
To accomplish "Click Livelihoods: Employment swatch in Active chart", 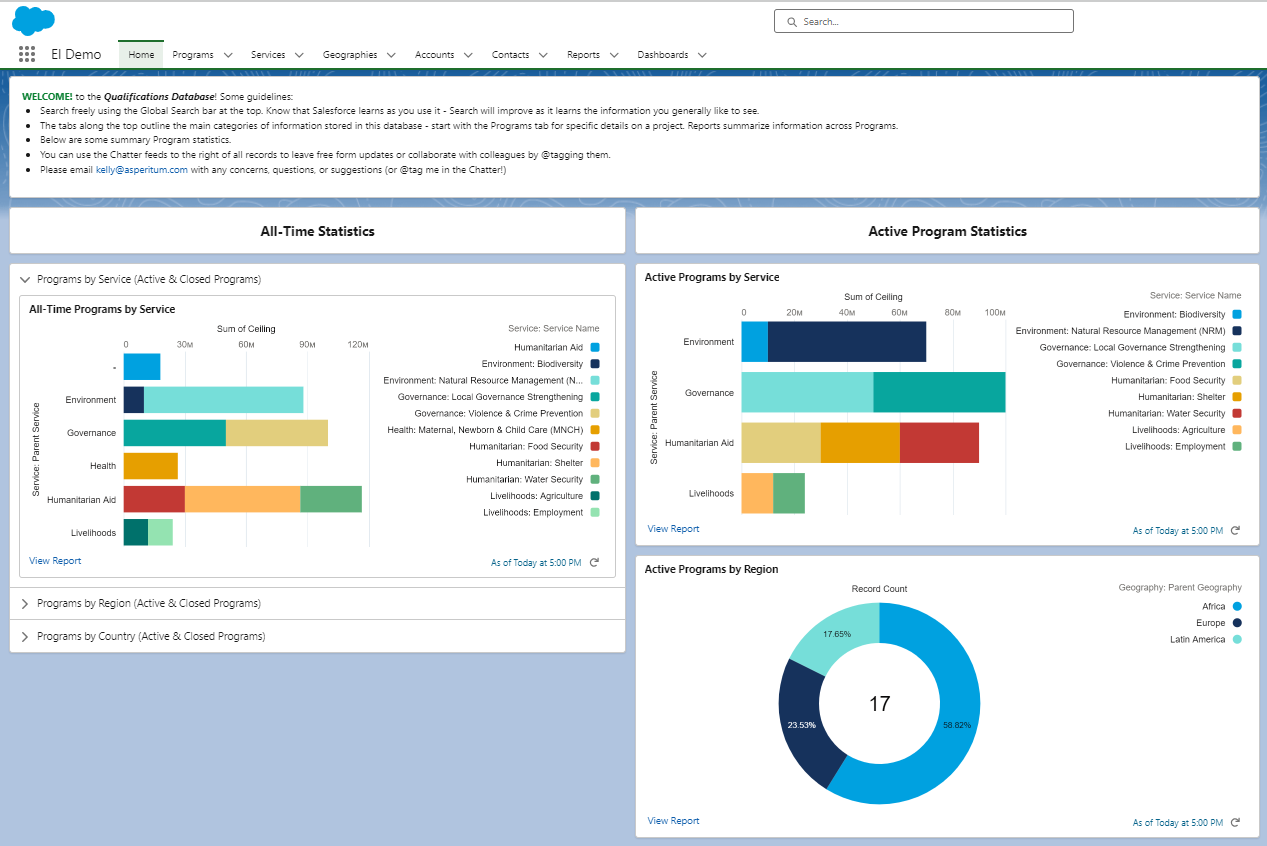I will [1237, 446].
